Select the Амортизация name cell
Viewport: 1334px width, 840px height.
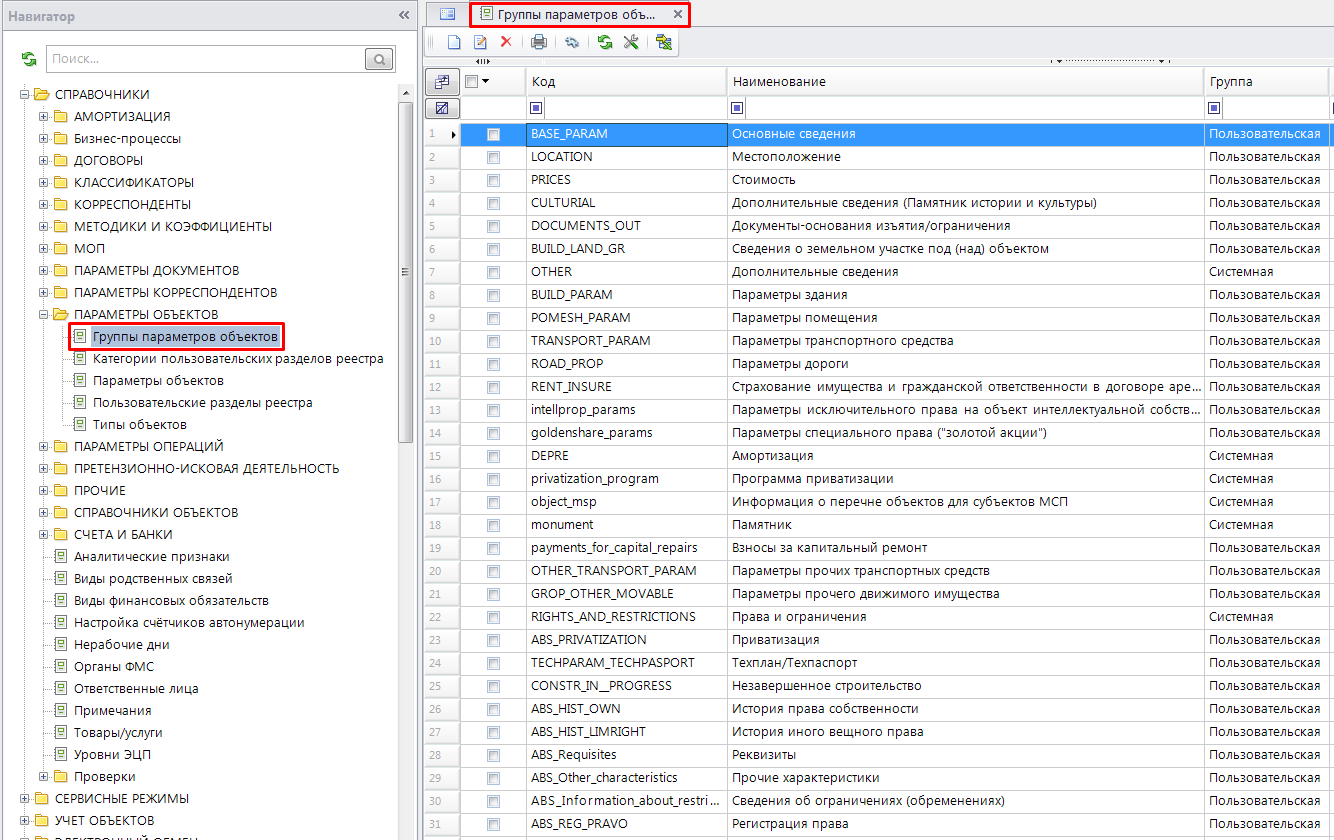pyautogui.click(x=966, y=456)
